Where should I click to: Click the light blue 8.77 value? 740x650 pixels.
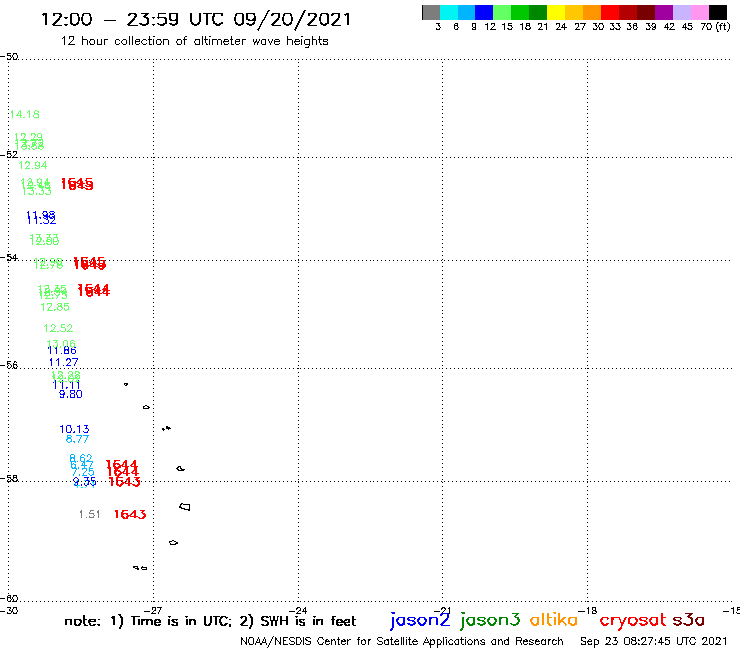77,439
